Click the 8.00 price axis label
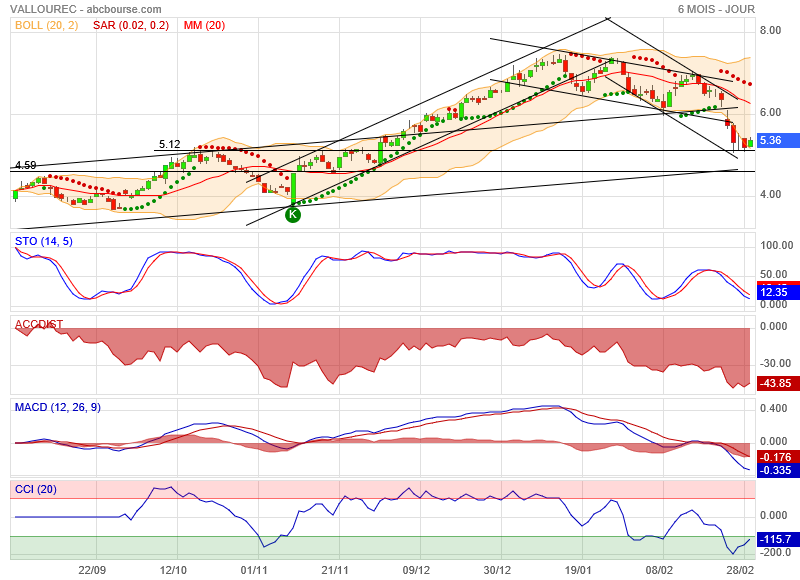800x580 pixels. (770, 31)
